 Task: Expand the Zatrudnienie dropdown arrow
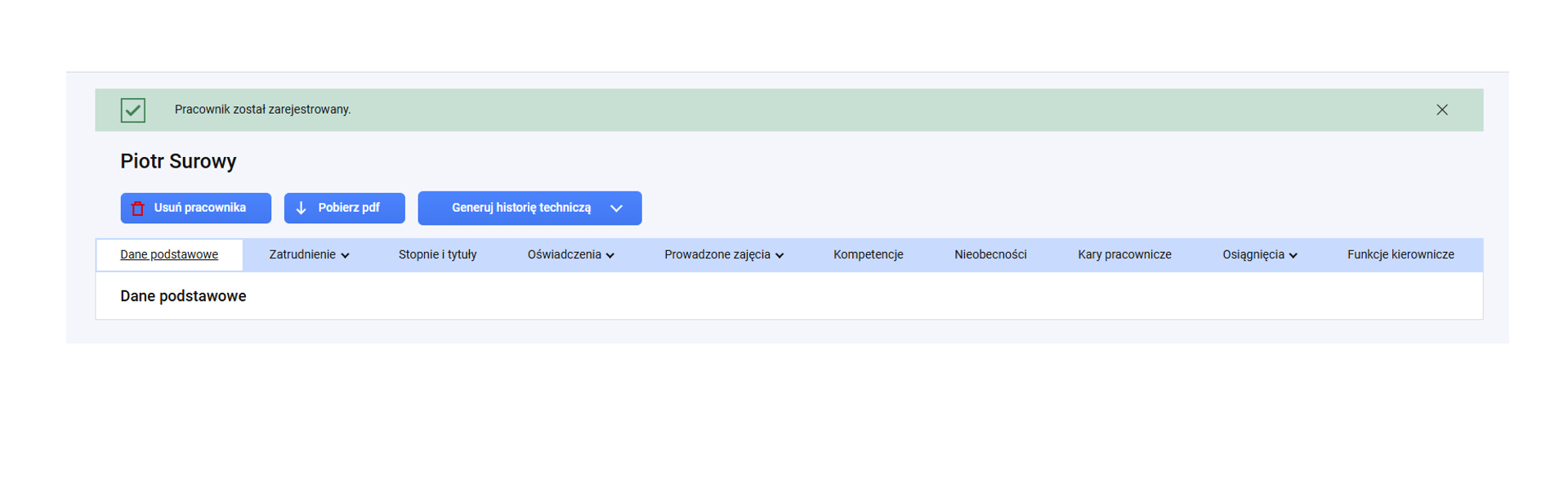point(345,255)
